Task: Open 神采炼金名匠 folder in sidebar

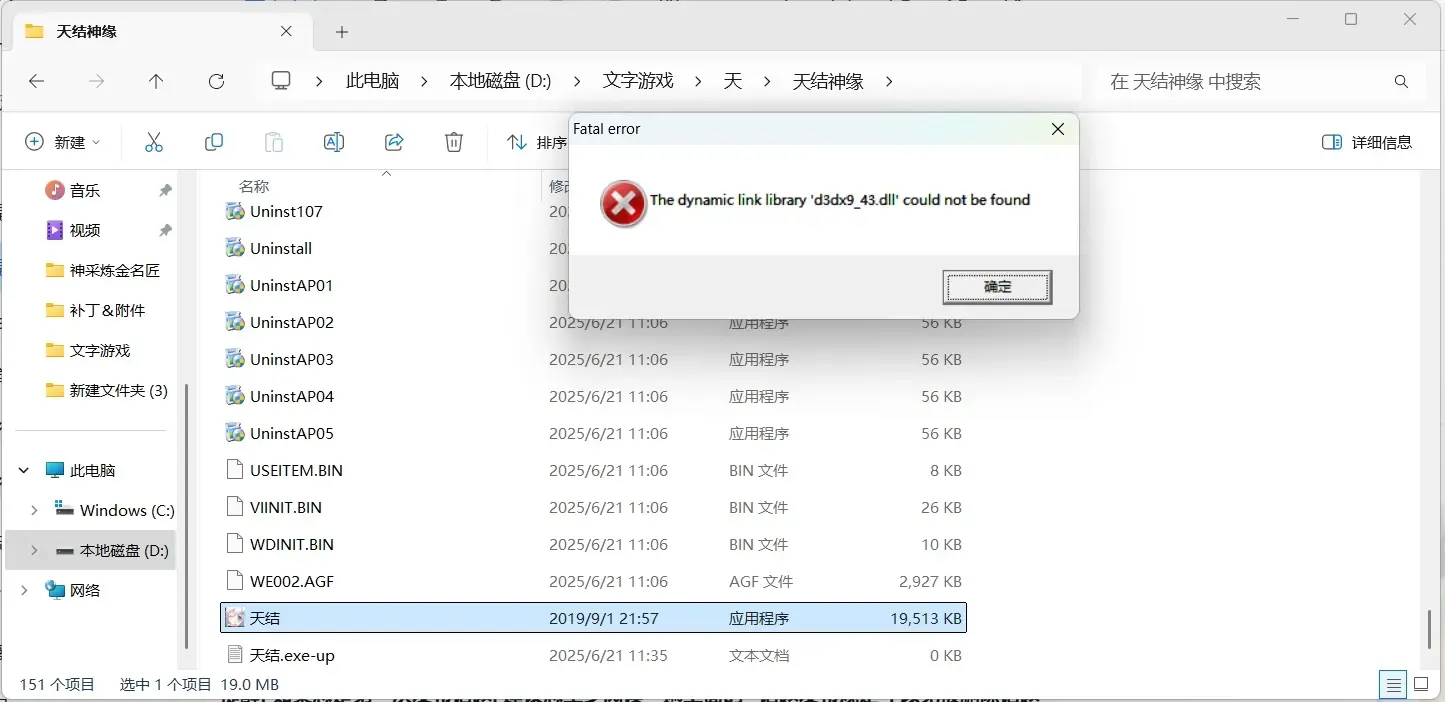Action: click(x=103, y=270)
